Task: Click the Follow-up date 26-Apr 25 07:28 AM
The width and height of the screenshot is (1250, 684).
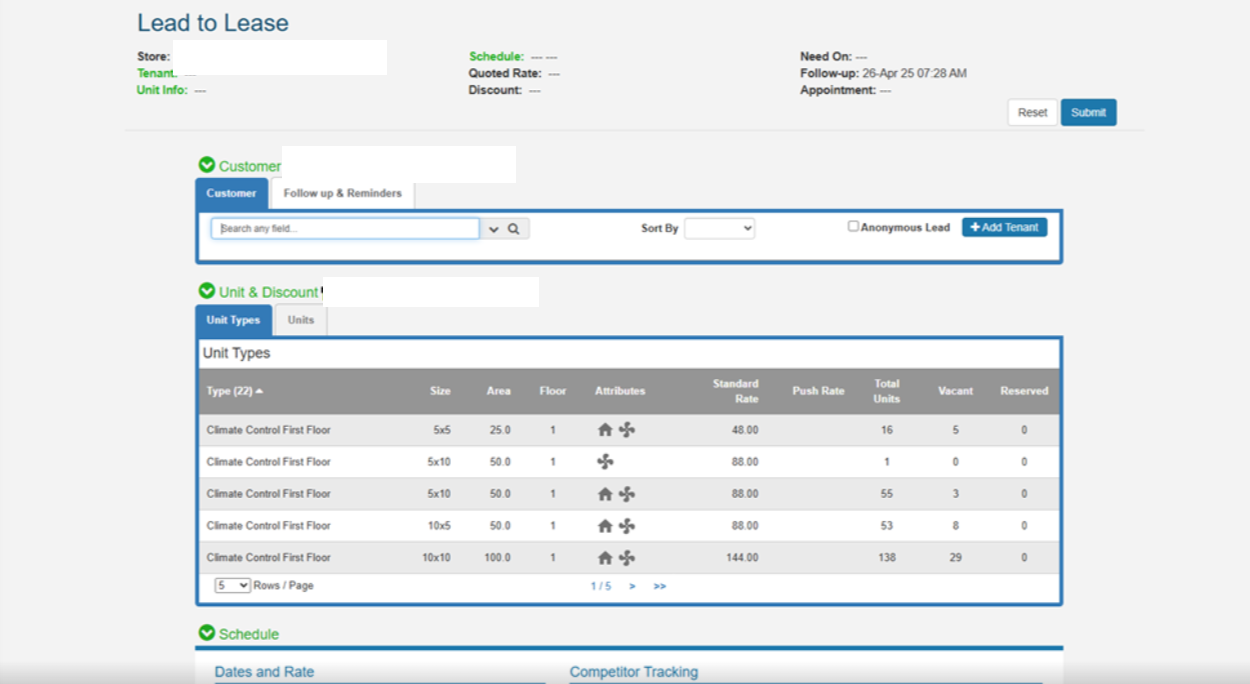Action: [914, 73]
